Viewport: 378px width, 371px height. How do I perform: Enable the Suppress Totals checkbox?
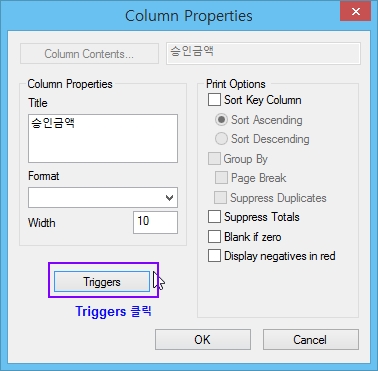click(x=214, y=217)
